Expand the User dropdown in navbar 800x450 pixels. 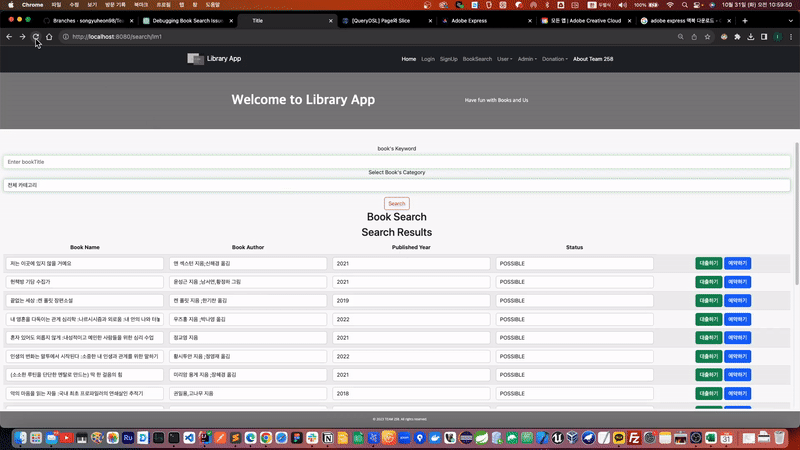pos(504,59)
